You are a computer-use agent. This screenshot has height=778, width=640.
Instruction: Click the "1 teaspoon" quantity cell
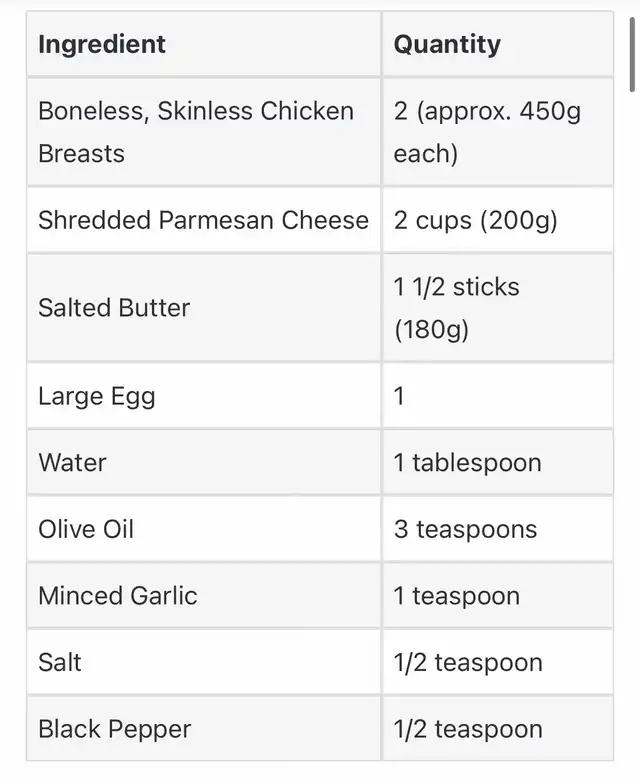click(456, 596)
